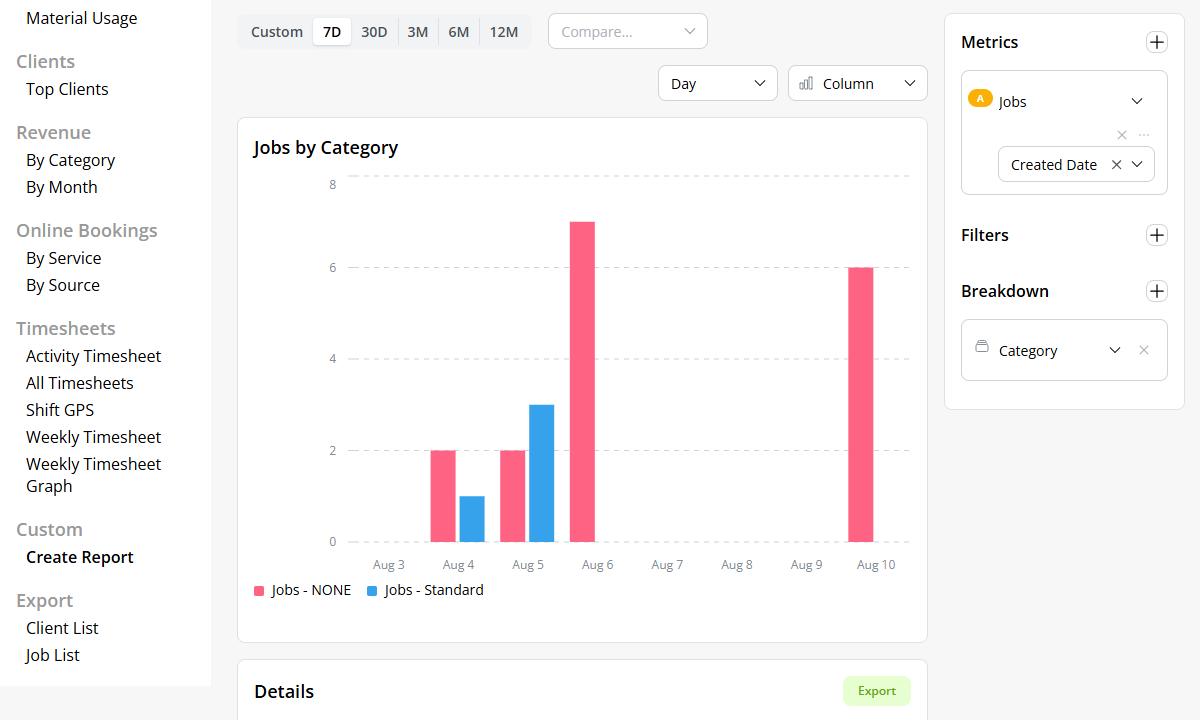Open the Jobs metric more options ellipsis
The image size is (1200, 720).
(1144, 135)
